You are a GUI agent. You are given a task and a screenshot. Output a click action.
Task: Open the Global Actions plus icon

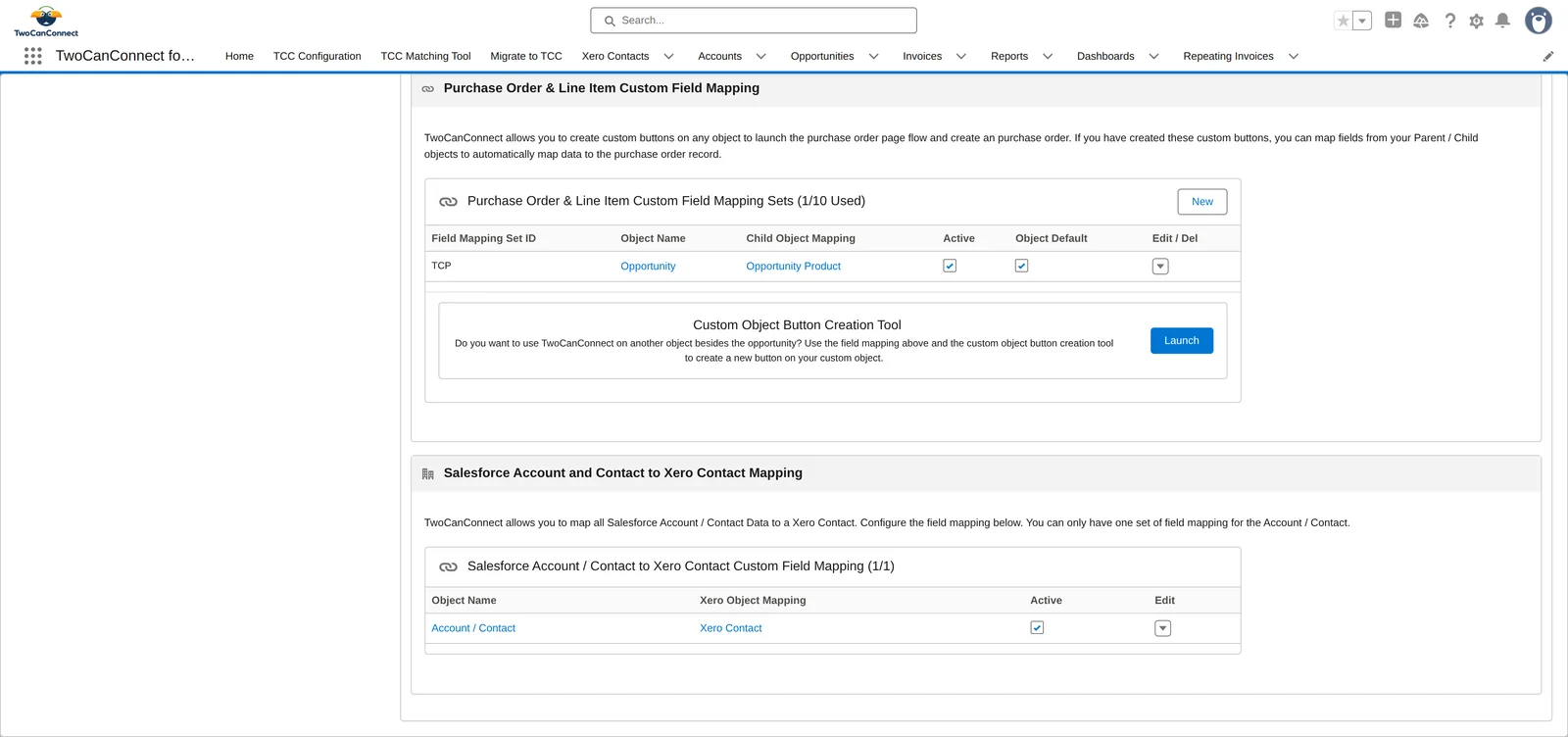tap(1393, 20)
